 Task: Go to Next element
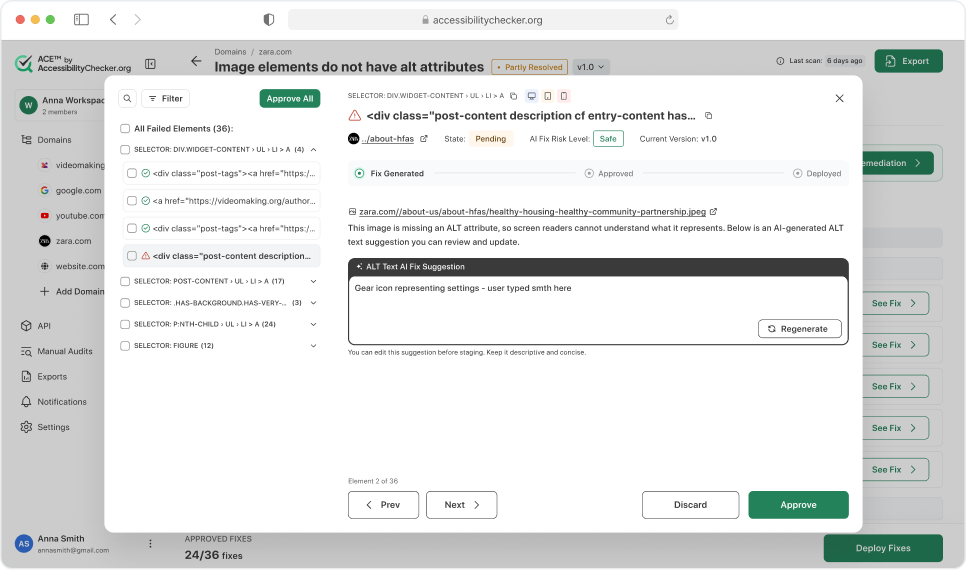click(461, 505)
